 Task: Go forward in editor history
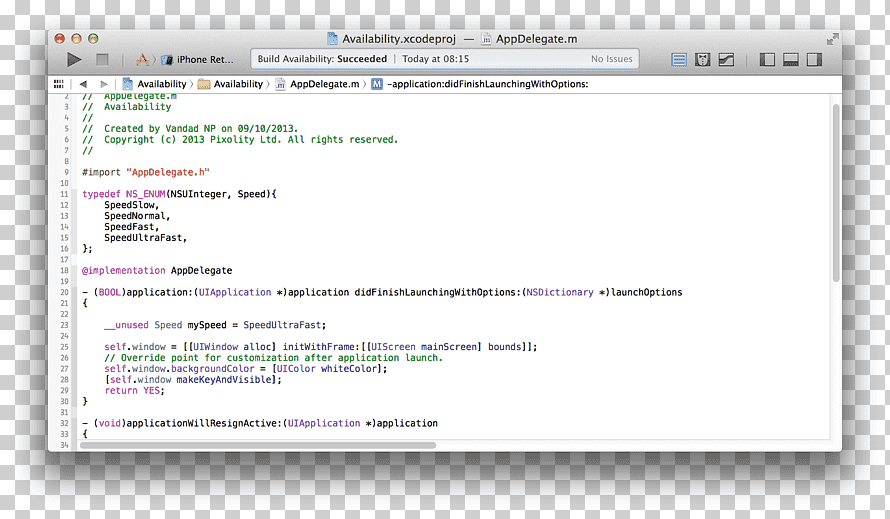[103, 84]
